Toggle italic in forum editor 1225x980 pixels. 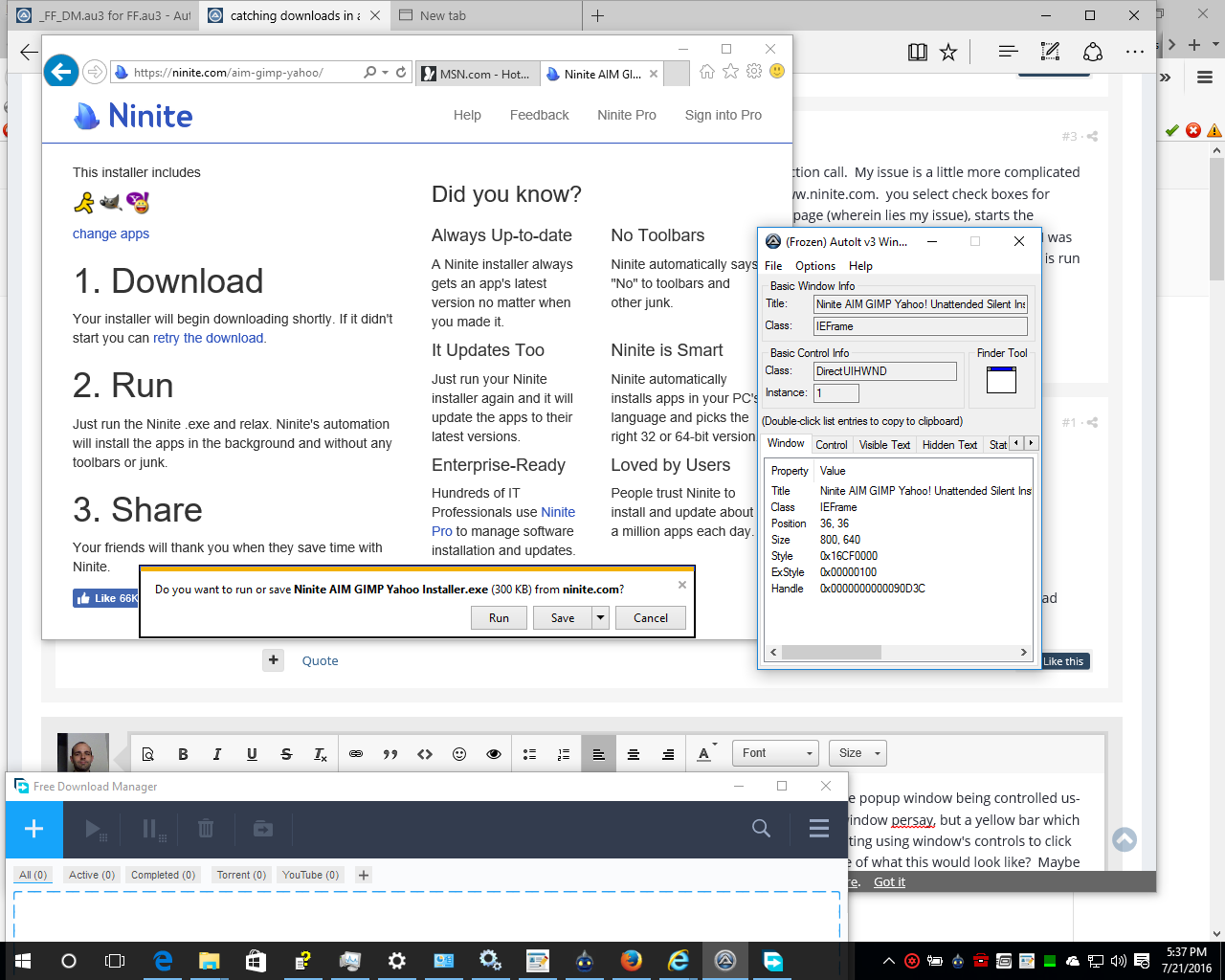pos(217,754)
